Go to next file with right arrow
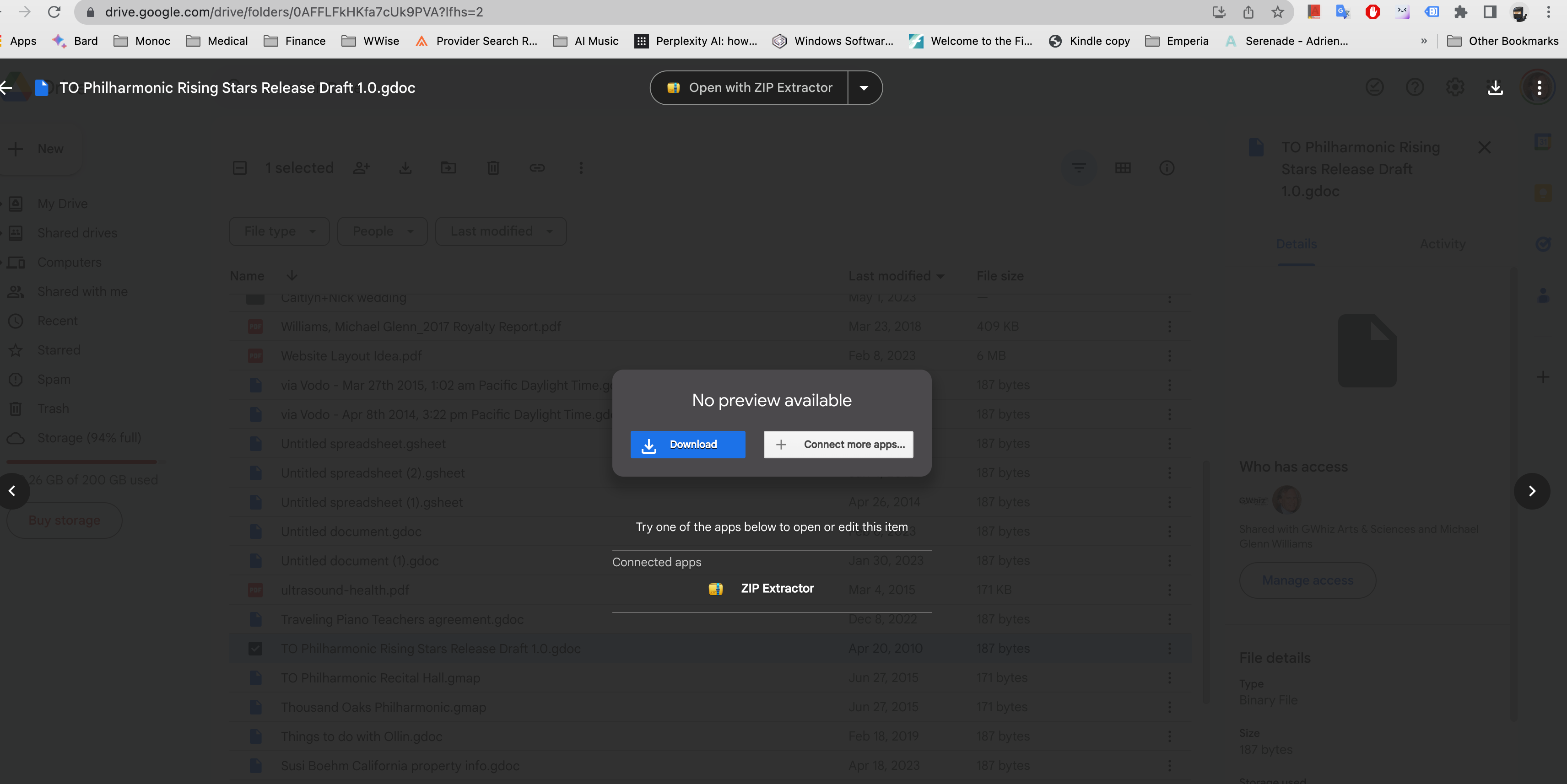 point(1532,490)
